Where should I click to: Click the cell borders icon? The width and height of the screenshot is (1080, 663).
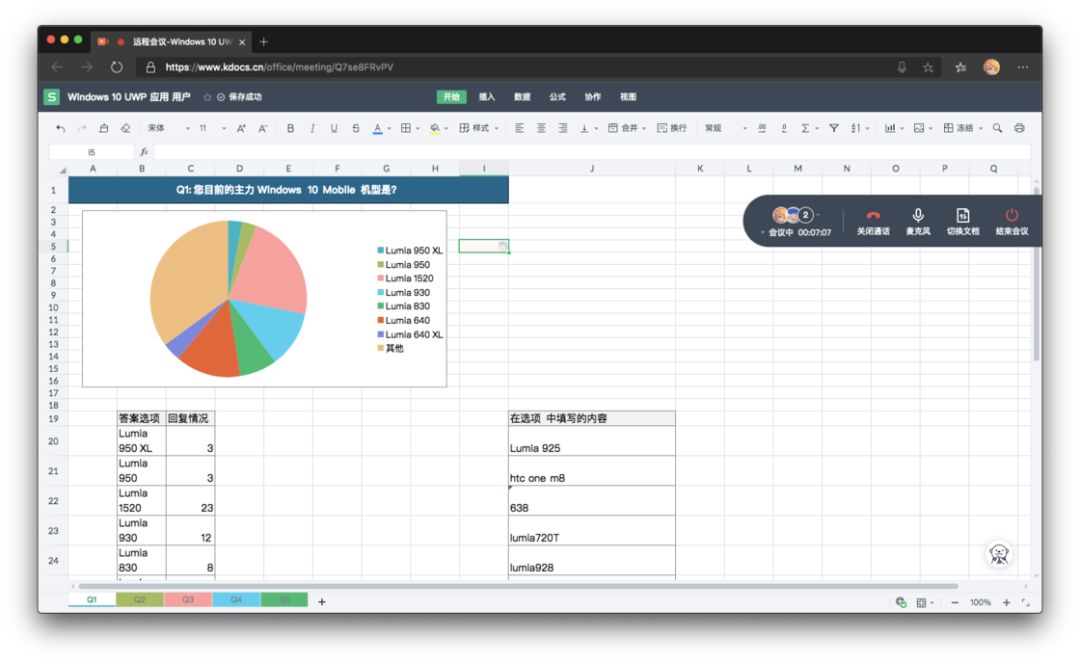click(x=406, y=128)
